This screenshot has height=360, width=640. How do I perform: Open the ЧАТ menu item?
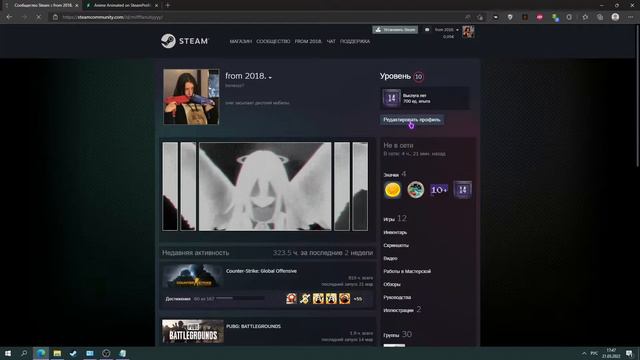point(331,42)
